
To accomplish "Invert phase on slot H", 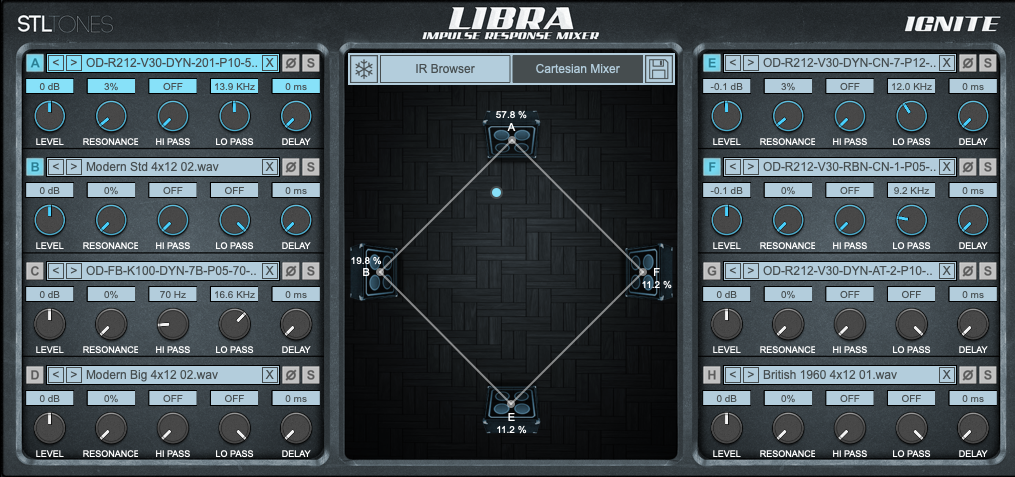I will coord(967,375).
